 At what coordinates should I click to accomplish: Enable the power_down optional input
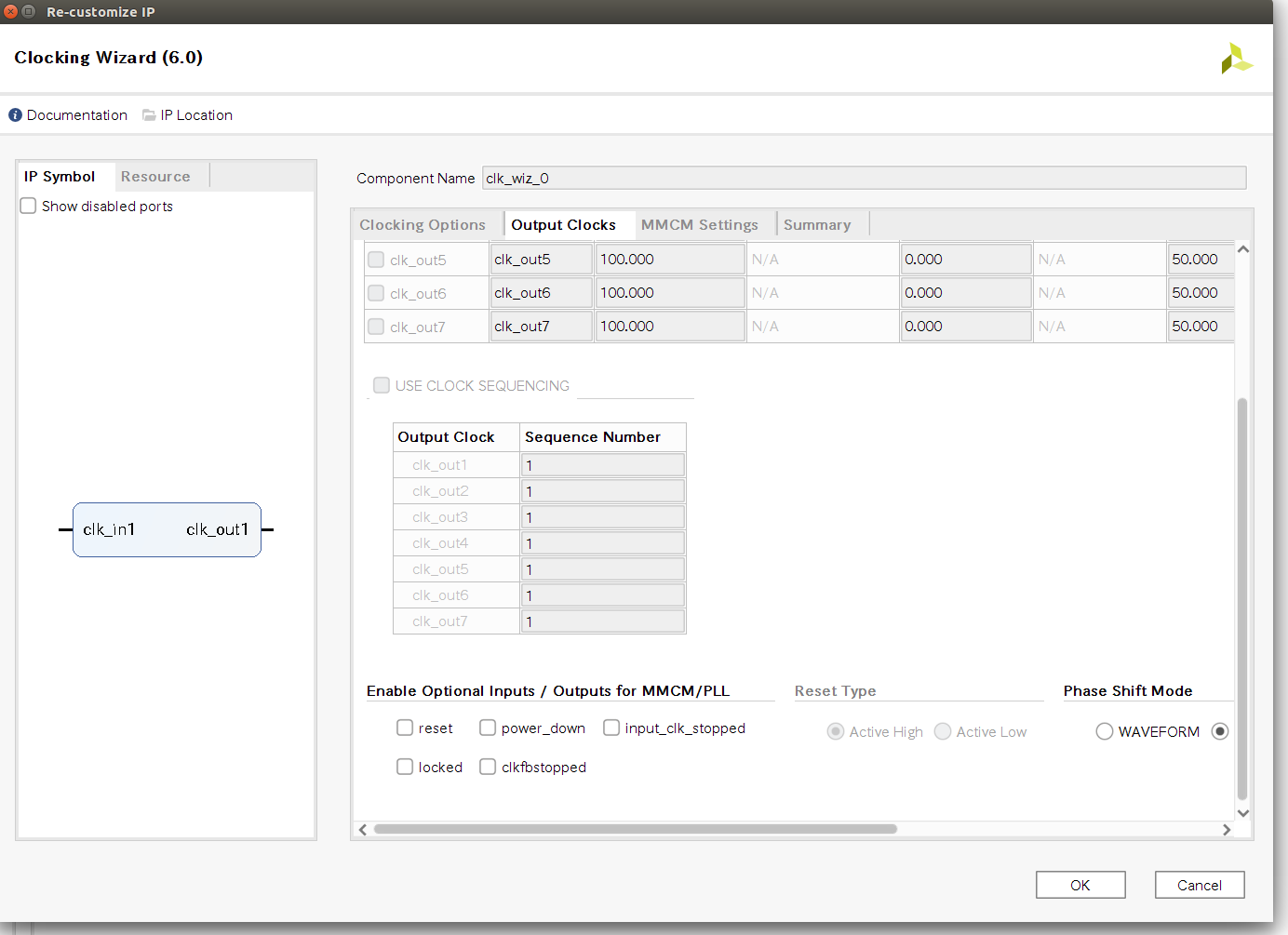click(x=488, y=728)
